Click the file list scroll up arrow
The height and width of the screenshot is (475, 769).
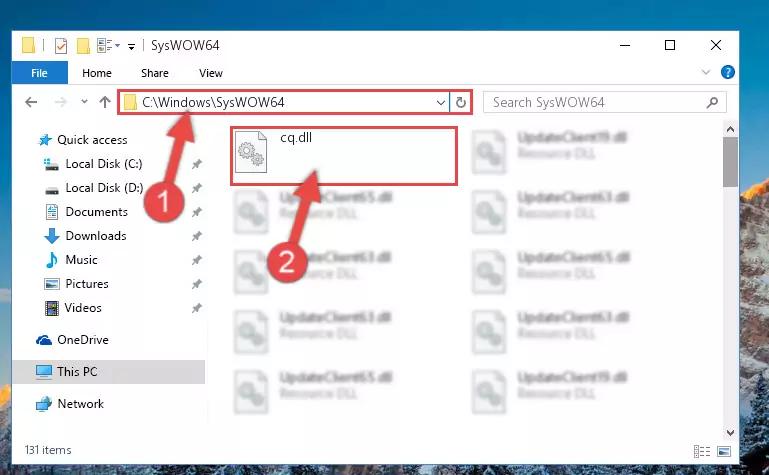coord(730,129)
